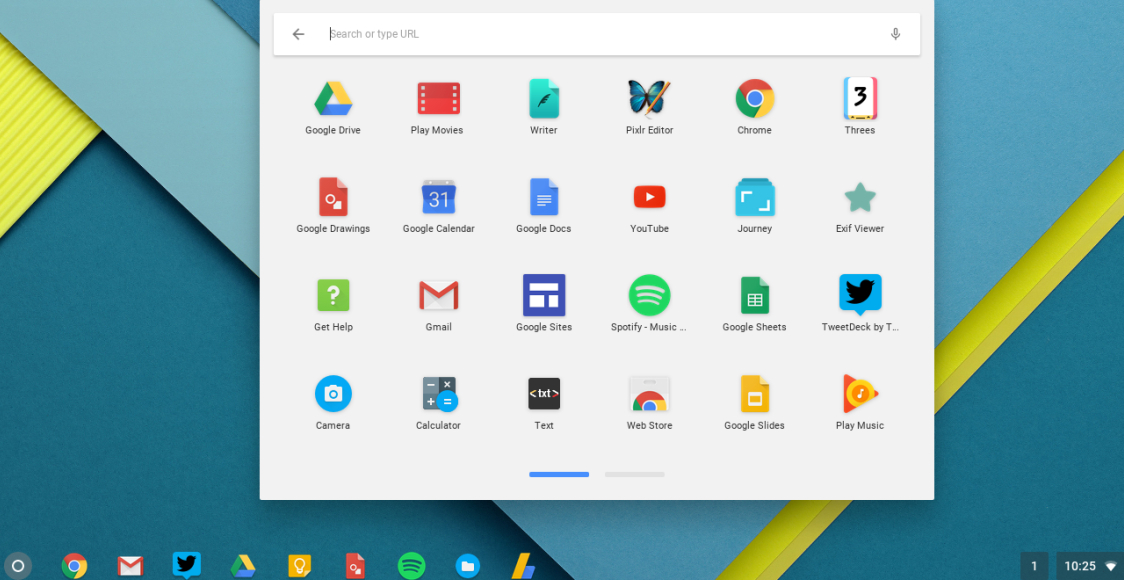The image size is (1124, 580).
Task: Activate voice search microphone
Action: tap(895, 34)
